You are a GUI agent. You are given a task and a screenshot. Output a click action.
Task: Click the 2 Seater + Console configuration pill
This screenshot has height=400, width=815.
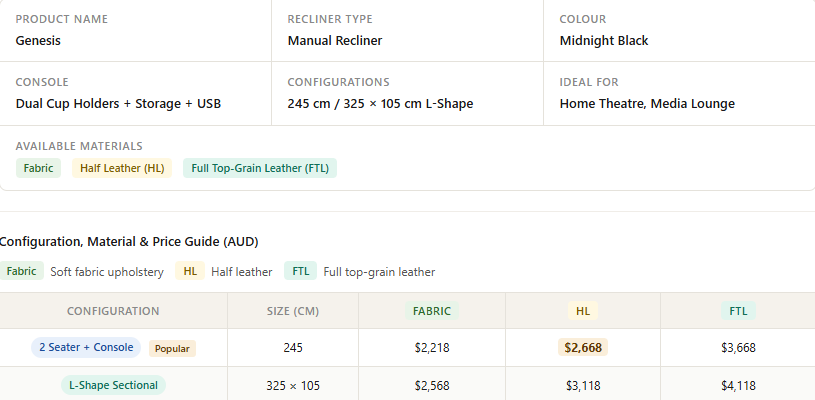(86, 348)
